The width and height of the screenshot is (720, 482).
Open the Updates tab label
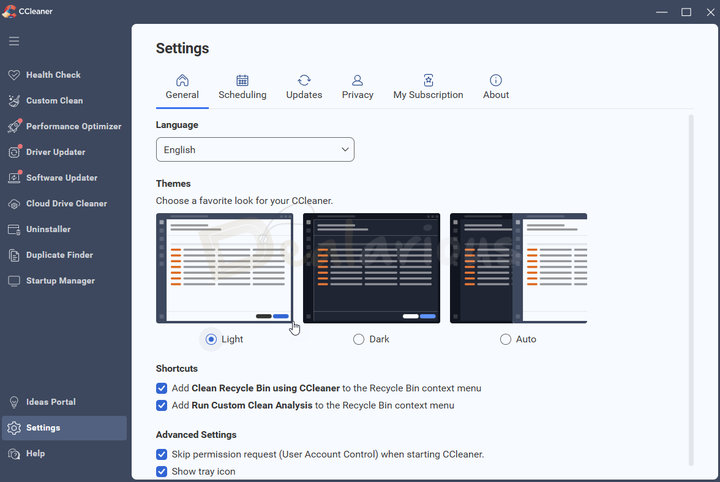coord(304,95)
